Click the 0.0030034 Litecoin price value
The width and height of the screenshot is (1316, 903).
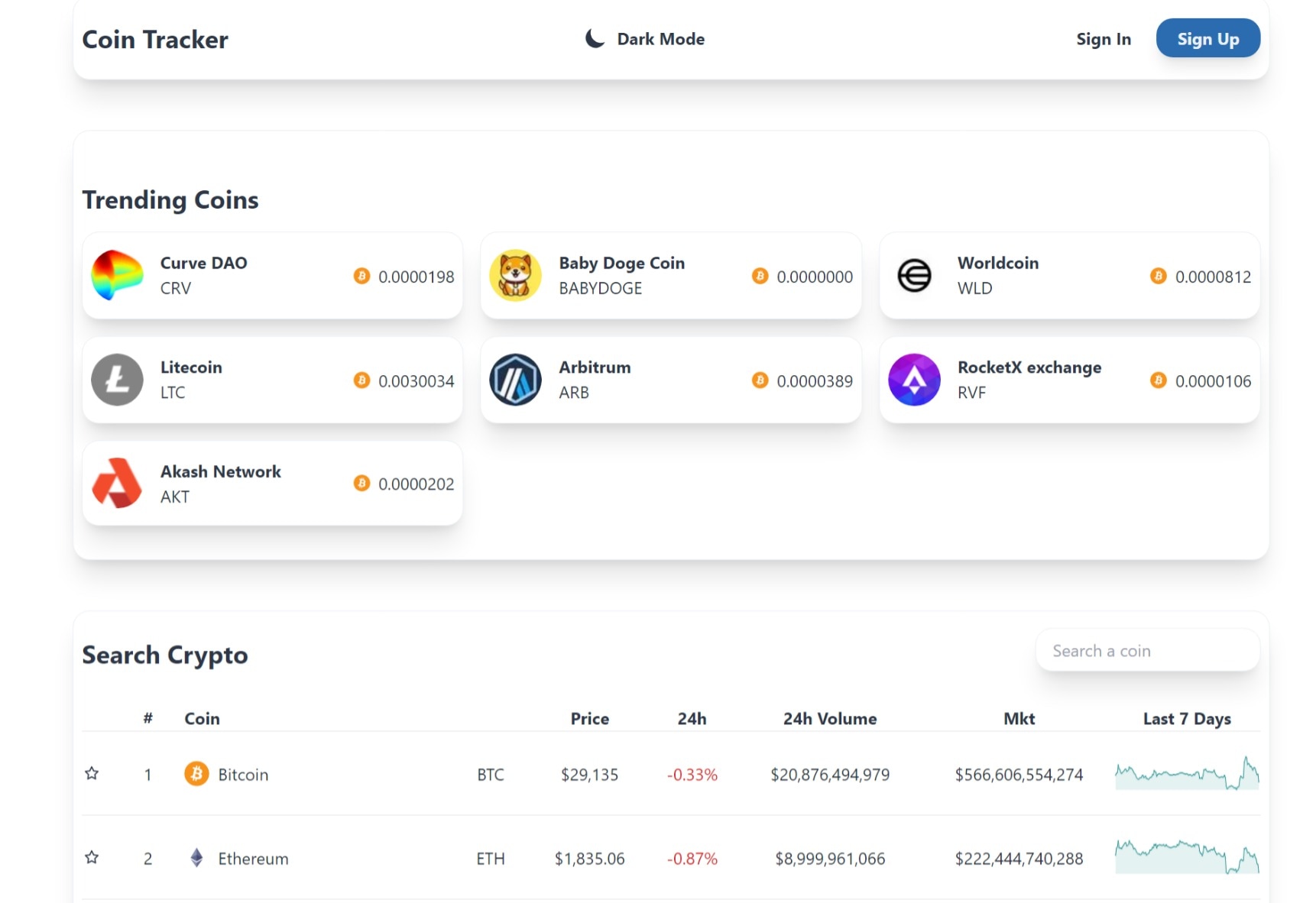(416, 380)
